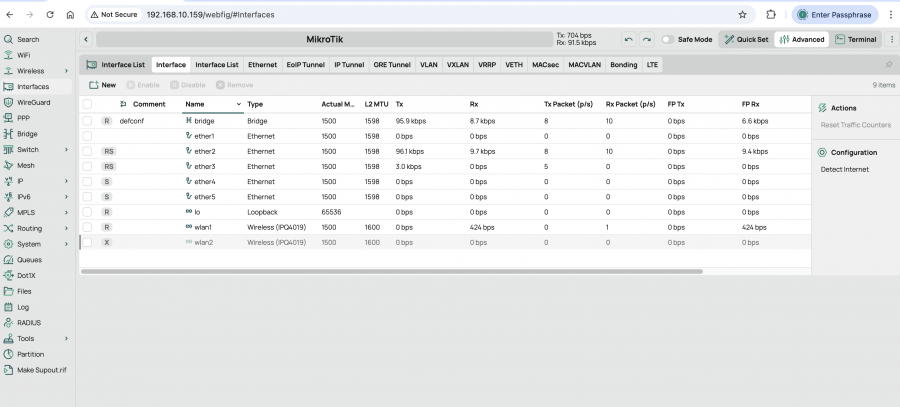
Task: Click Detect Internet under Configuration
Action: tap(844, 169)
